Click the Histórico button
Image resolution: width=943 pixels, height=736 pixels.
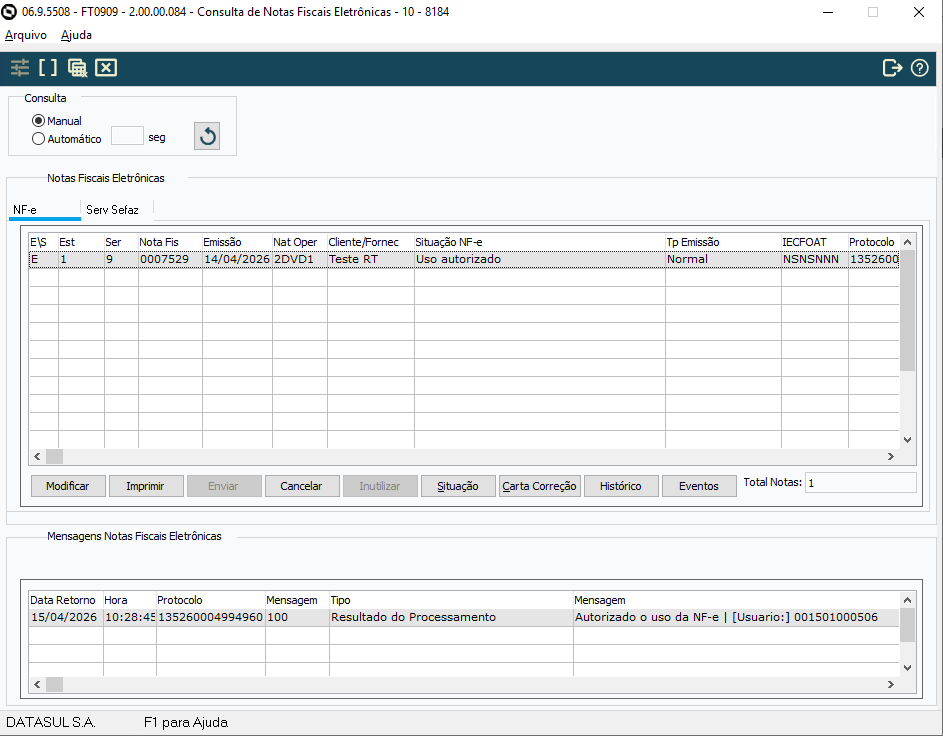tap(621, 486)
